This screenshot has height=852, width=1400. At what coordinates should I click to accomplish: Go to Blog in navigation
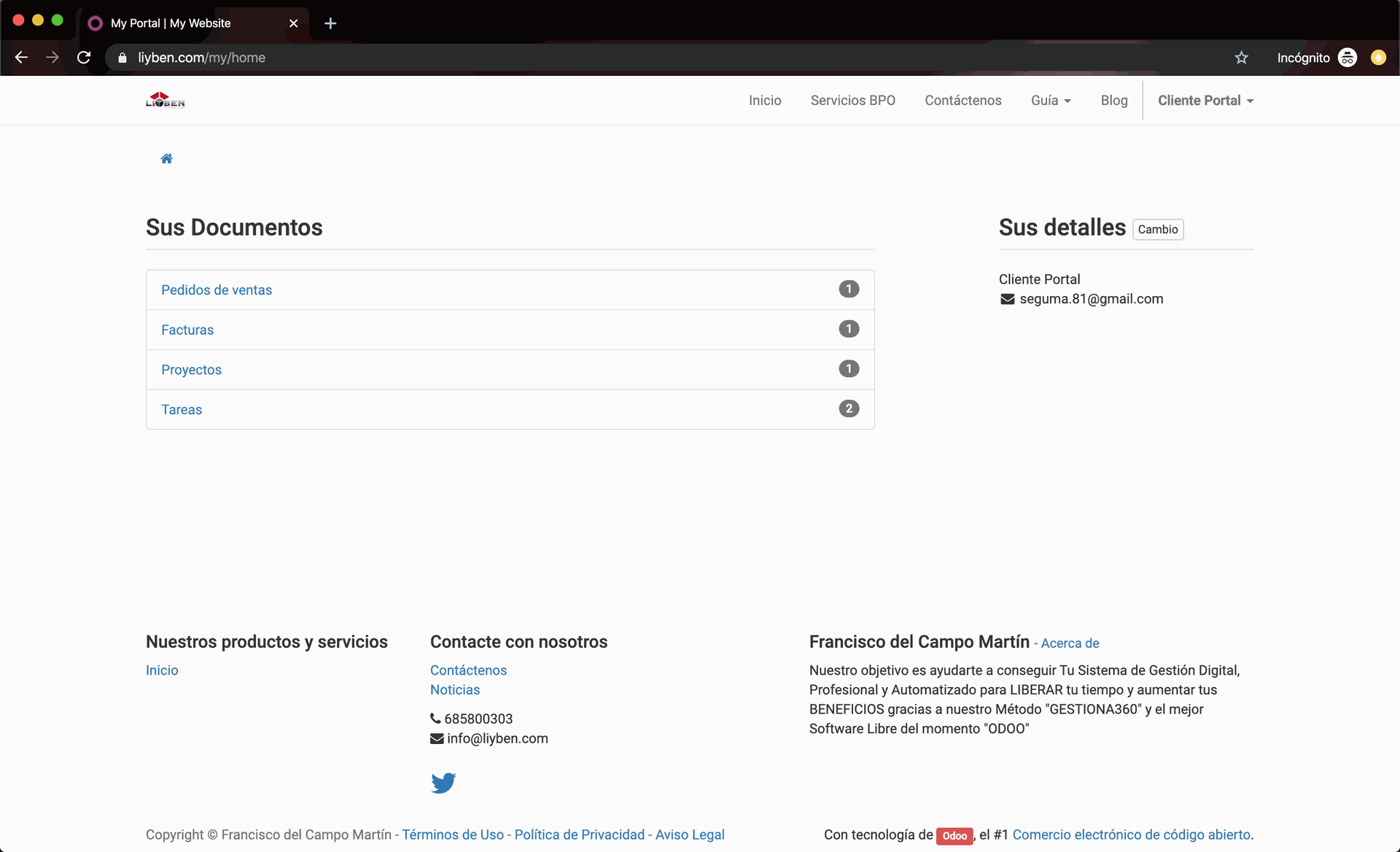click(x=1113, y=101)
